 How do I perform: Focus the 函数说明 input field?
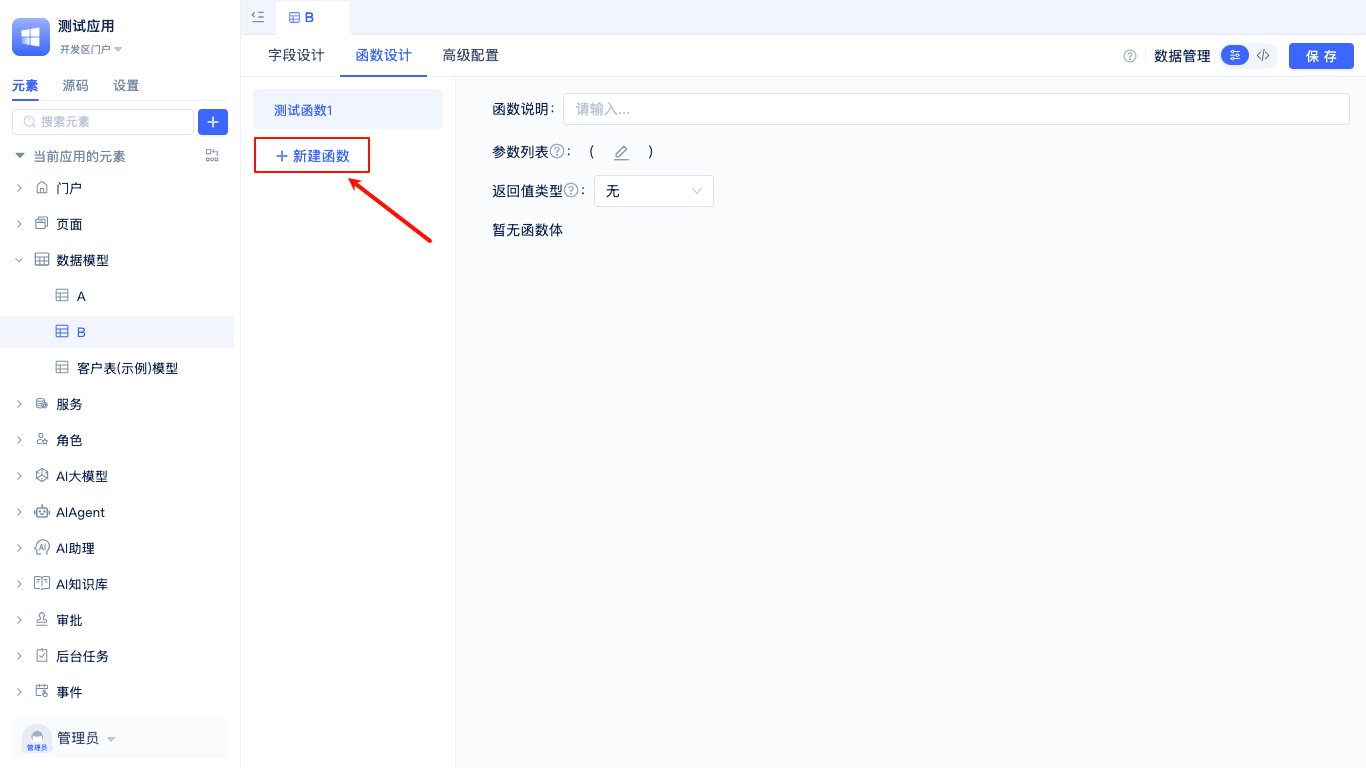point(956,109)
